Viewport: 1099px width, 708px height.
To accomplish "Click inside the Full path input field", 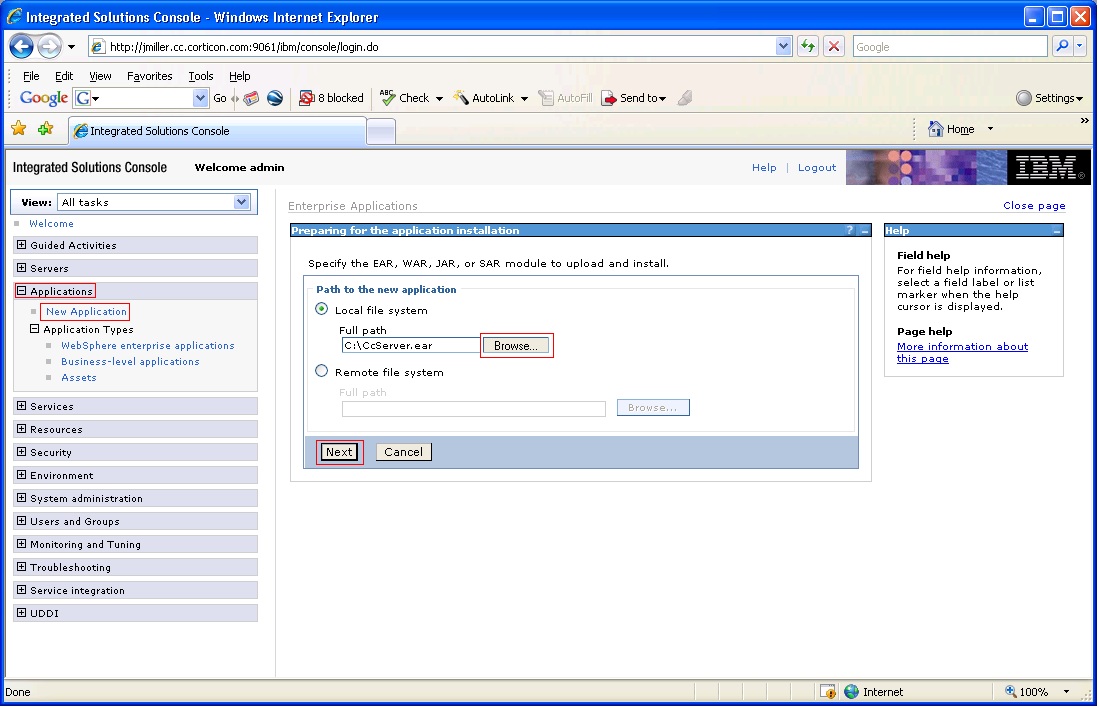I will click(410, 344).
